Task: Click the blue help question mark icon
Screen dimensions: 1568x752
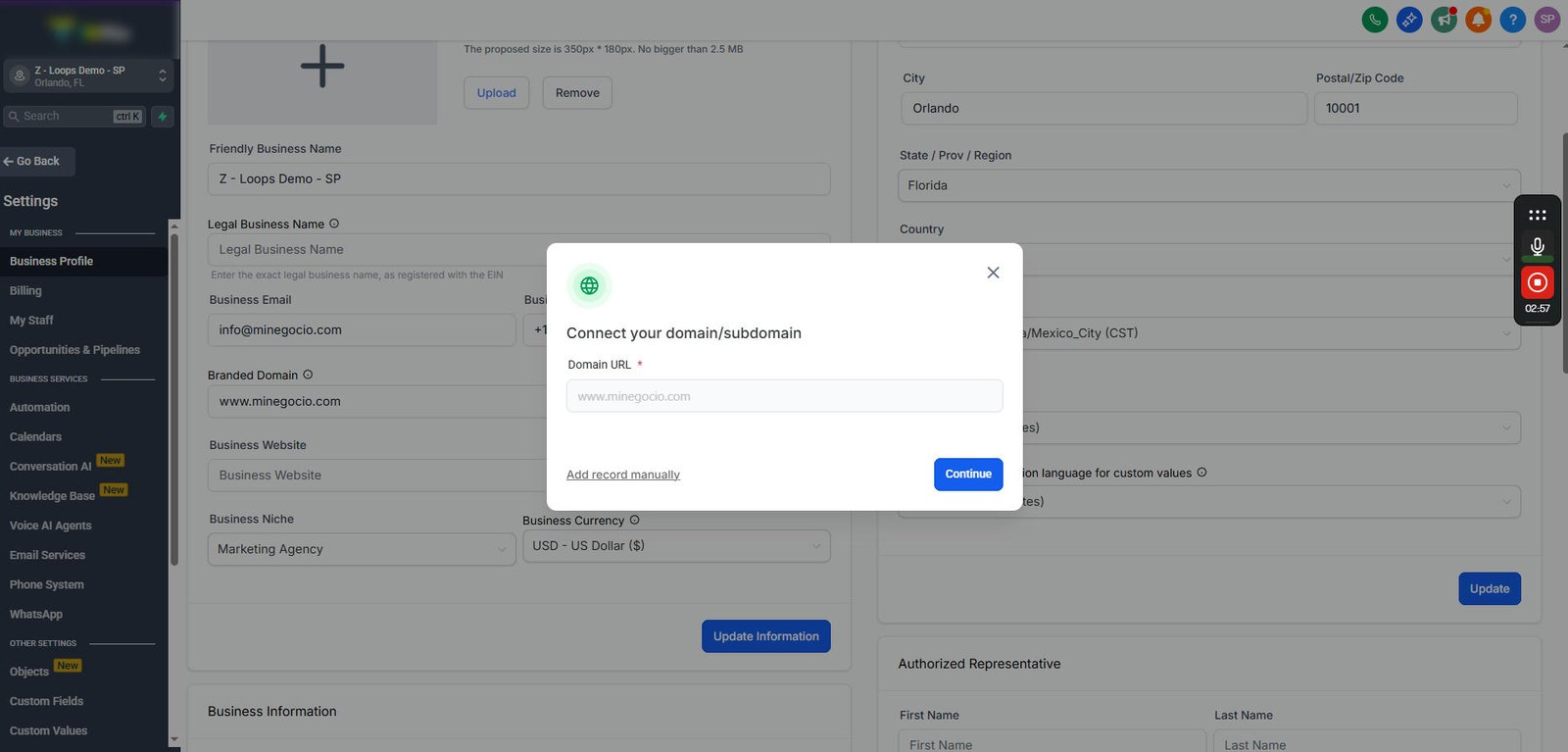Action: (x=1512, y=20)
